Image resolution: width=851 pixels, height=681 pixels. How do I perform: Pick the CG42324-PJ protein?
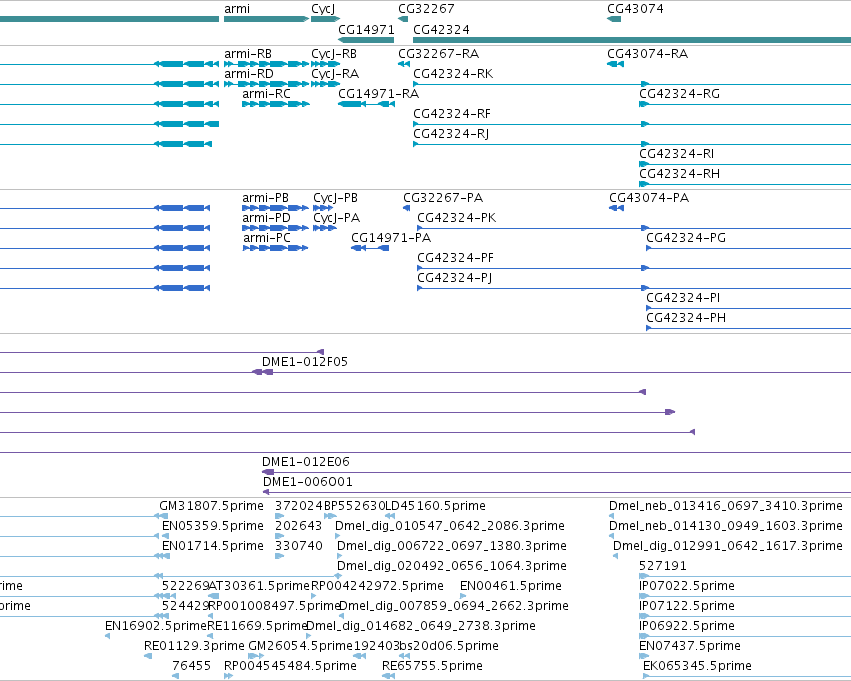pyautogui.click(x=634, y=288)
